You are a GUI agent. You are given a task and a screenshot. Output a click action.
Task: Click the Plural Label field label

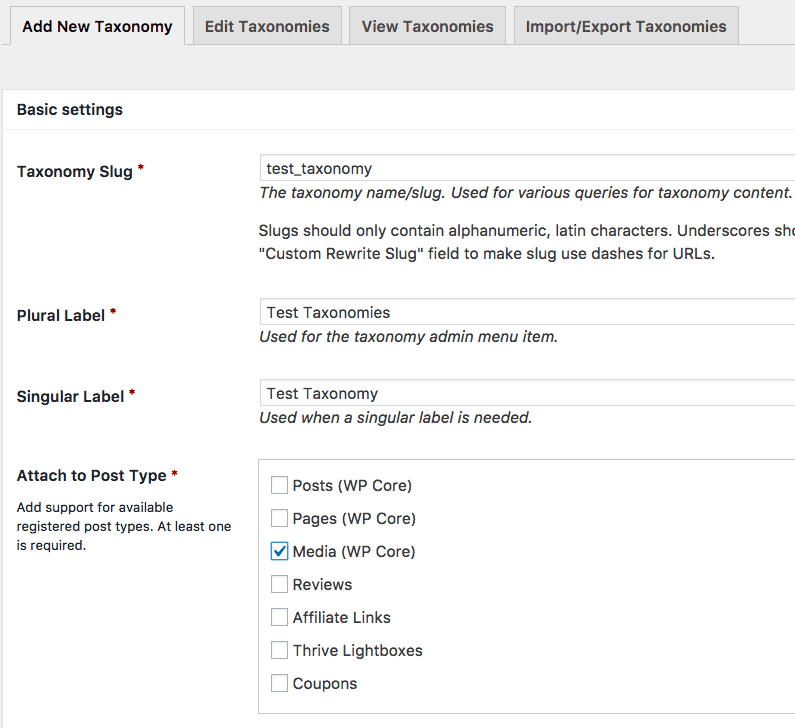61,315
